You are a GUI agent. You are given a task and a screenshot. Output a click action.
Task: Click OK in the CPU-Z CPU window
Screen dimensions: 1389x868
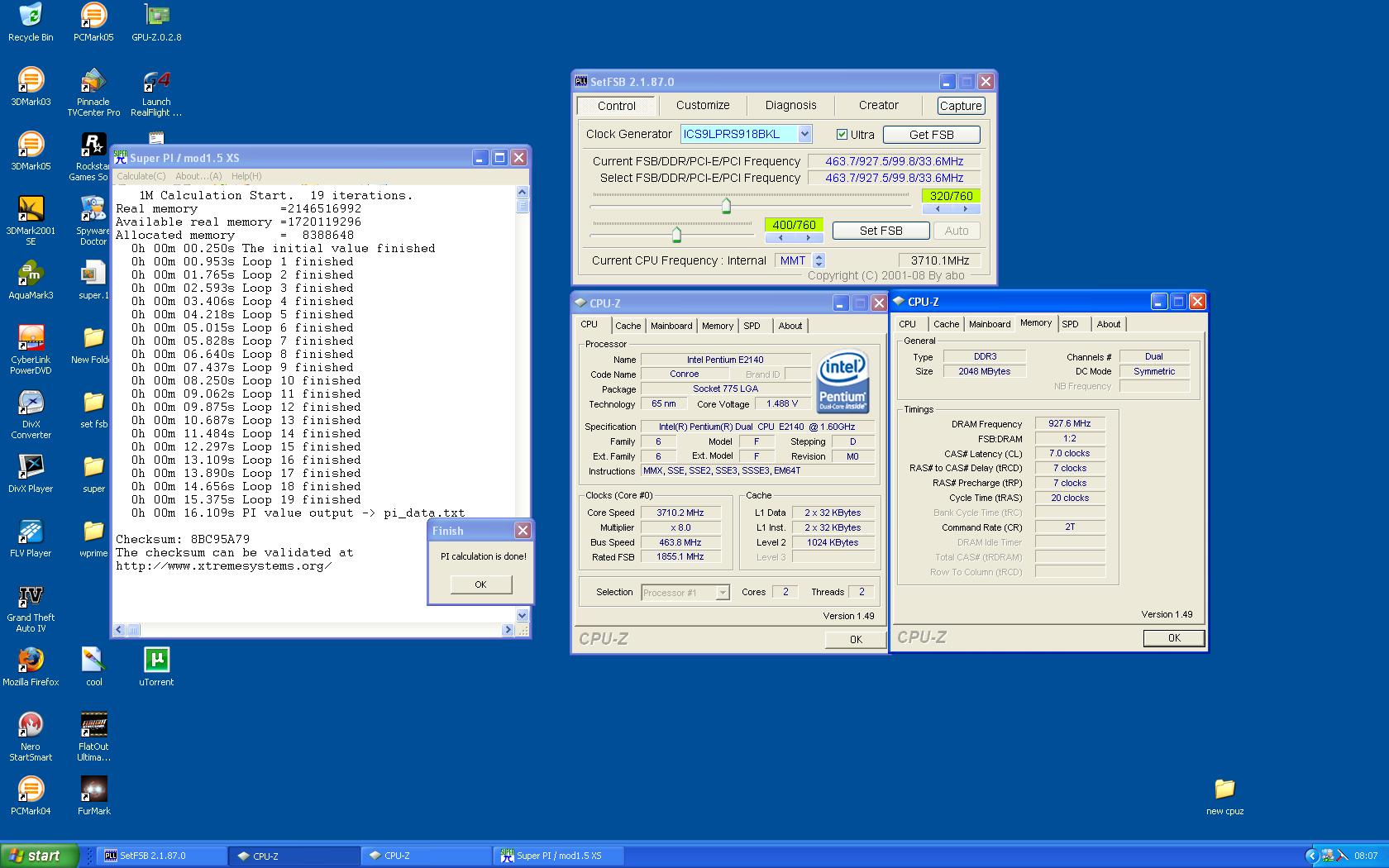856,639
